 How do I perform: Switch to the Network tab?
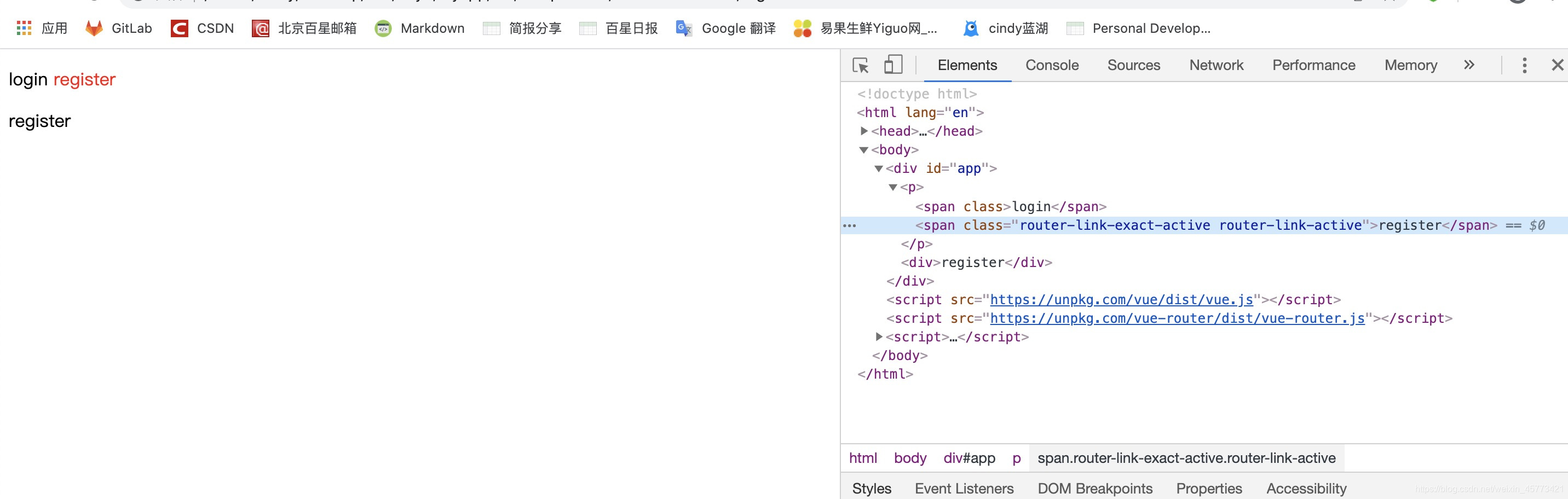coord(1216,65)
